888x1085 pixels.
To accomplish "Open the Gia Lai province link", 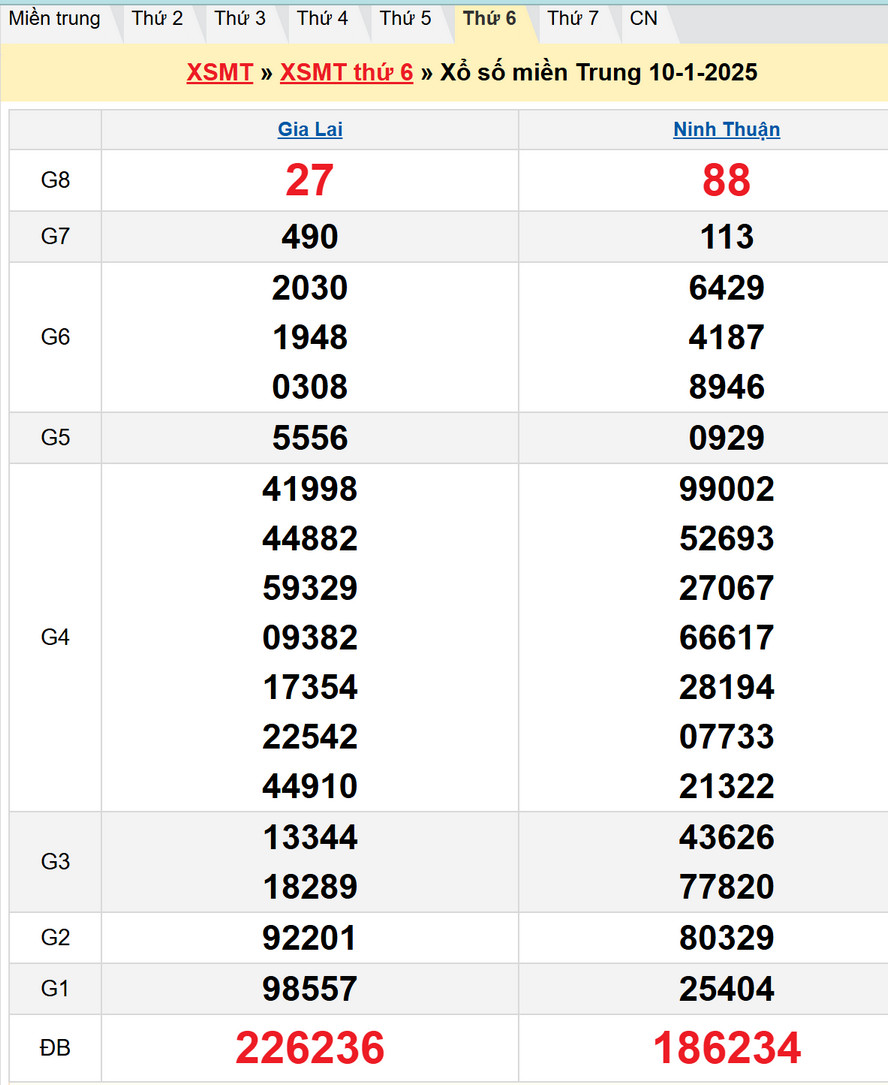I will tap(310, 130).
